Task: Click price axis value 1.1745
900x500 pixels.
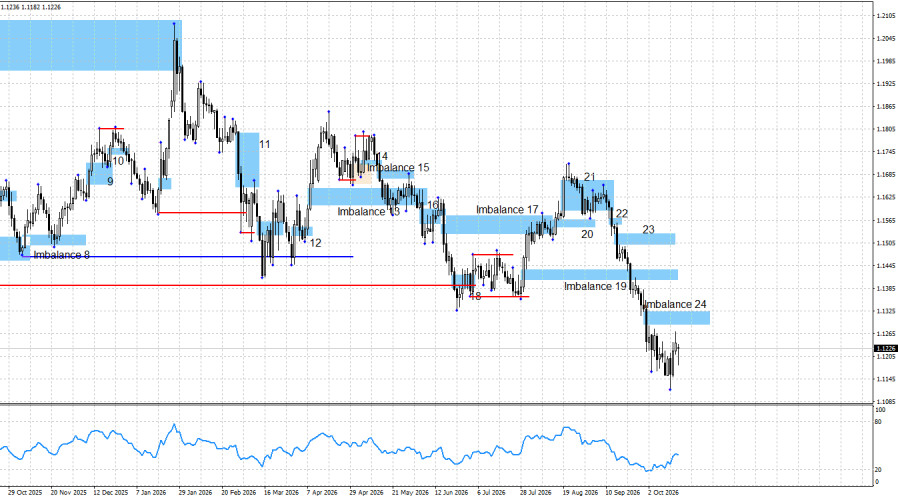Action: pyautogui.click(x=886, y=152)
